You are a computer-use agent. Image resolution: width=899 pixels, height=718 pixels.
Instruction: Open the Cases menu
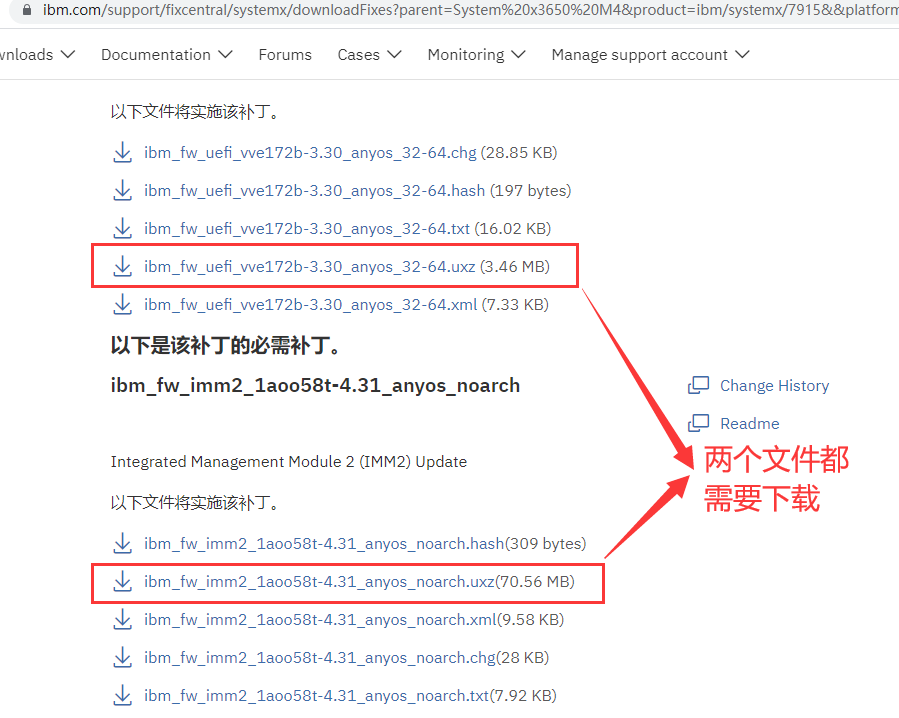tap(369, 54)
